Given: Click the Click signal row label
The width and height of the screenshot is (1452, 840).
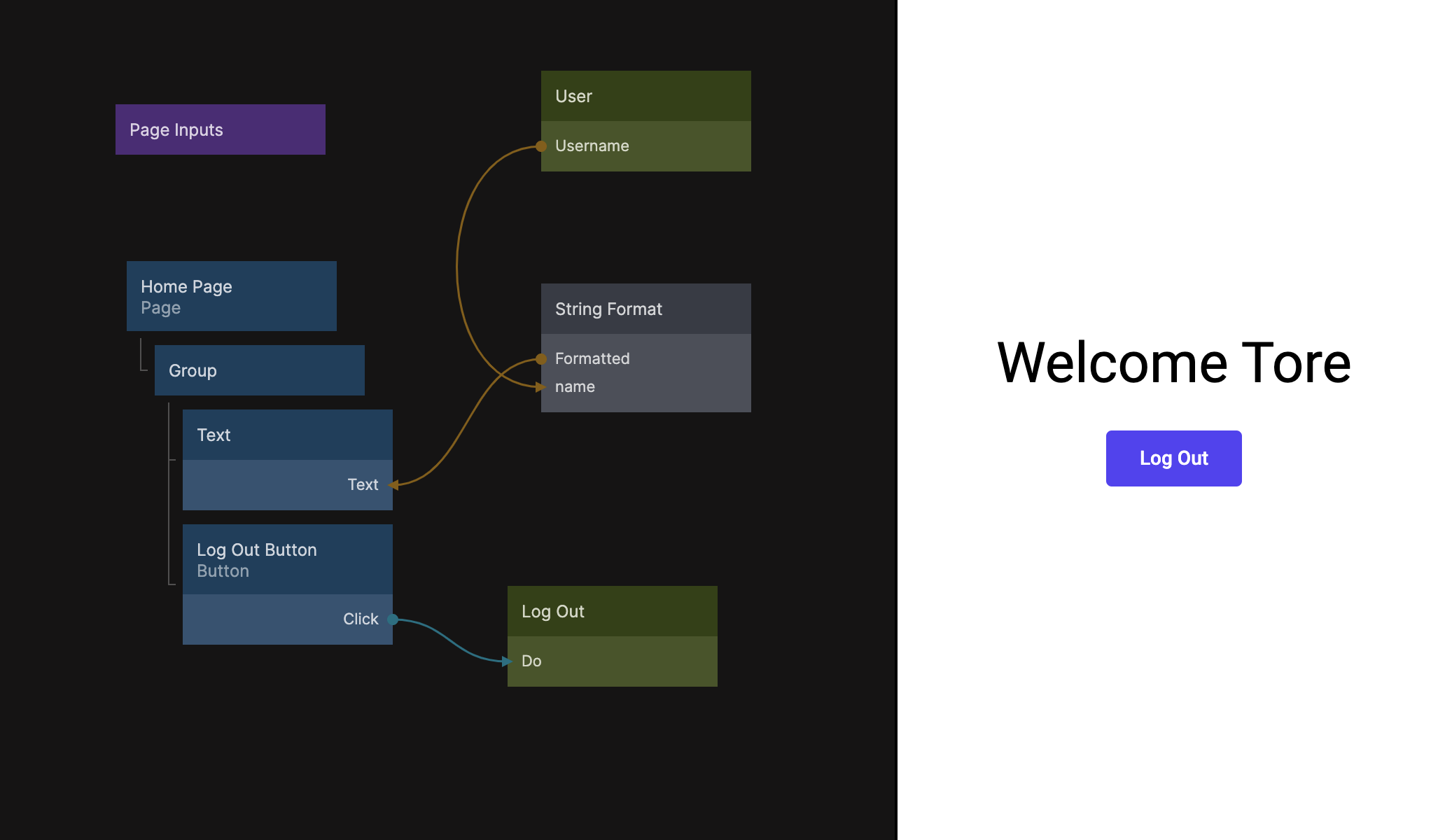Looking at the screenshot, I should click(x=360, y=619).
